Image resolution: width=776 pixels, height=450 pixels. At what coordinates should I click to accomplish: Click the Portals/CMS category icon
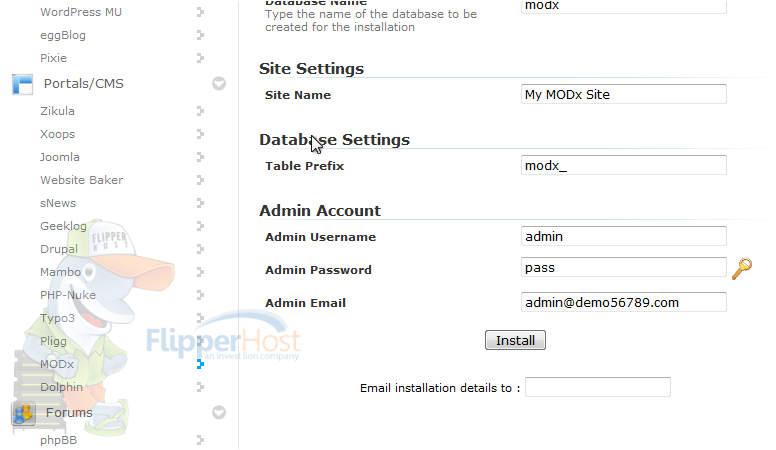[x=23, y=84]
